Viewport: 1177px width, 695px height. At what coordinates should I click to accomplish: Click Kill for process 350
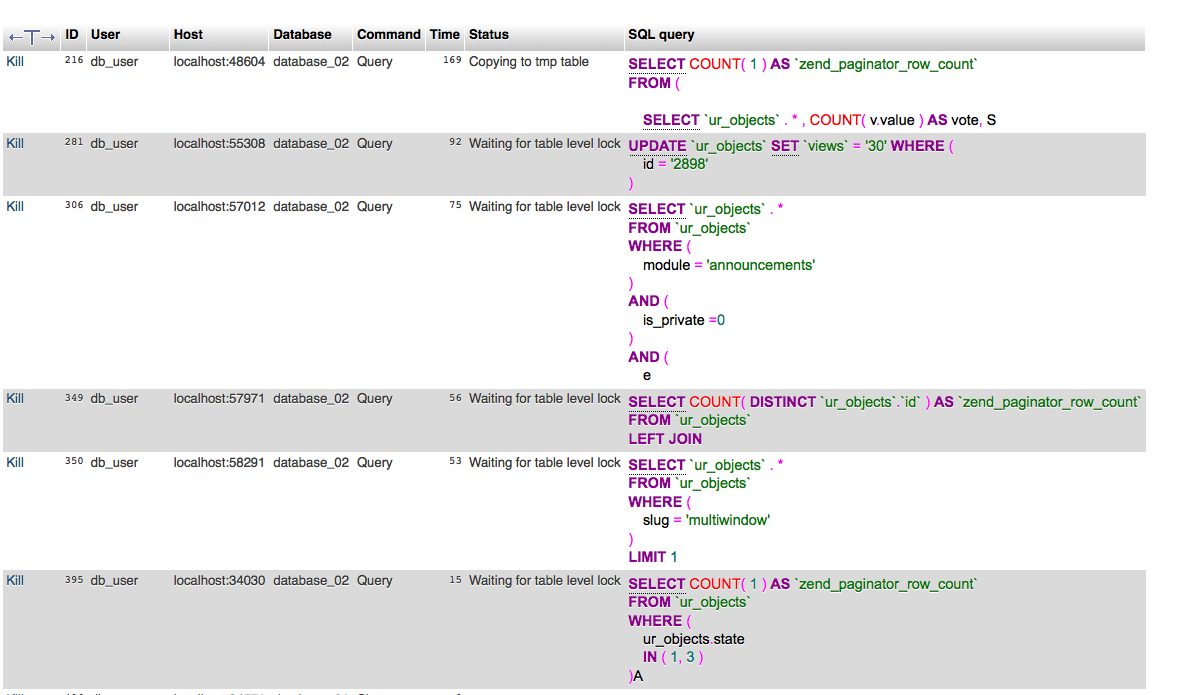(x=15, y=463)
